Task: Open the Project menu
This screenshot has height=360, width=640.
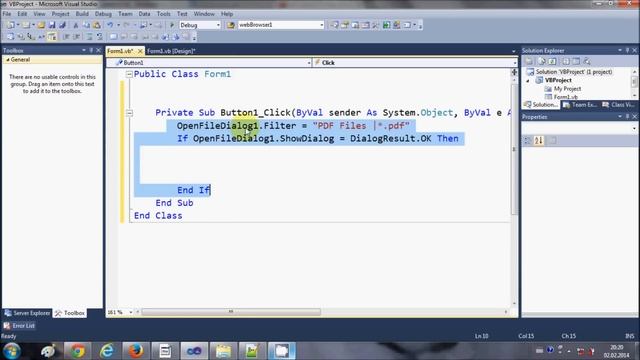Action: 60,14
